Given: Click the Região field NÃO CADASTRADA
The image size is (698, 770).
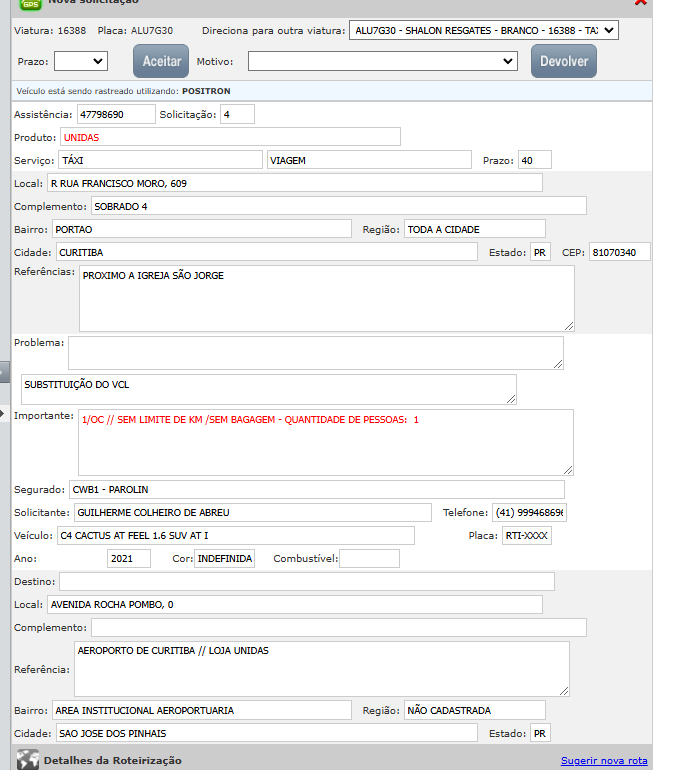Looking at the screenshot, I should pos(475,710).
